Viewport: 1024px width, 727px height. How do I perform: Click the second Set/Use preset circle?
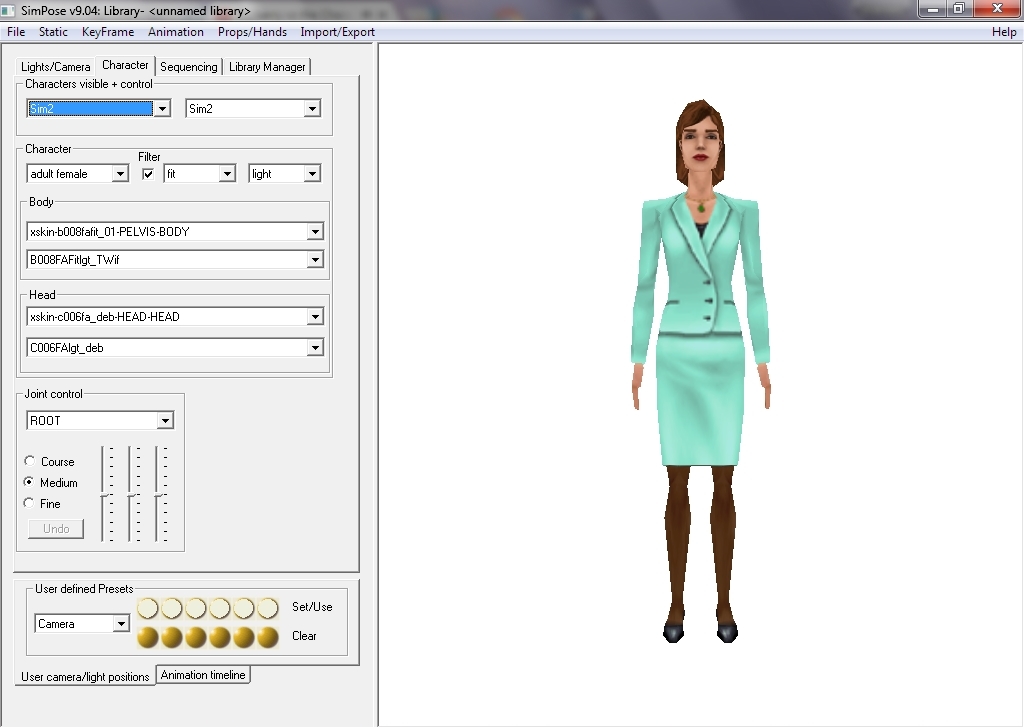coord(171,608)
